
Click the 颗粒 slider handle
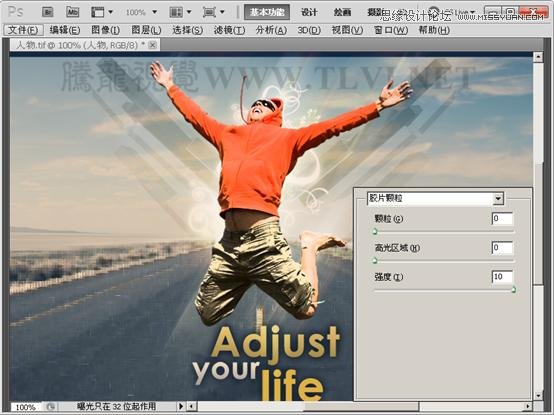pos(375,232)
